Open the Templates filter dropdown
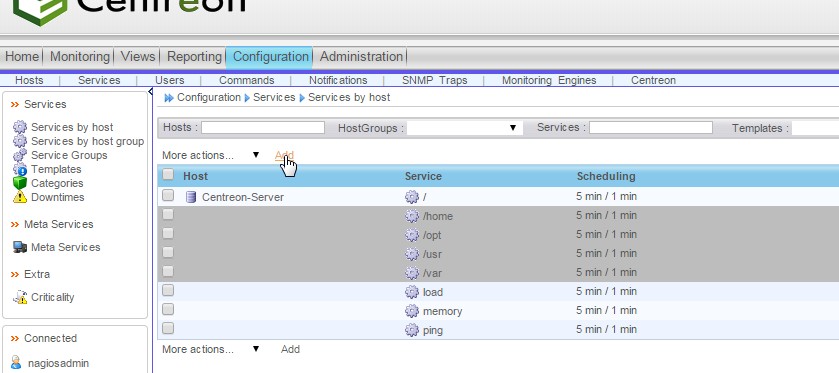Image resolution: width=839 pixels, height=373 pixels. [x=815, y=128]
